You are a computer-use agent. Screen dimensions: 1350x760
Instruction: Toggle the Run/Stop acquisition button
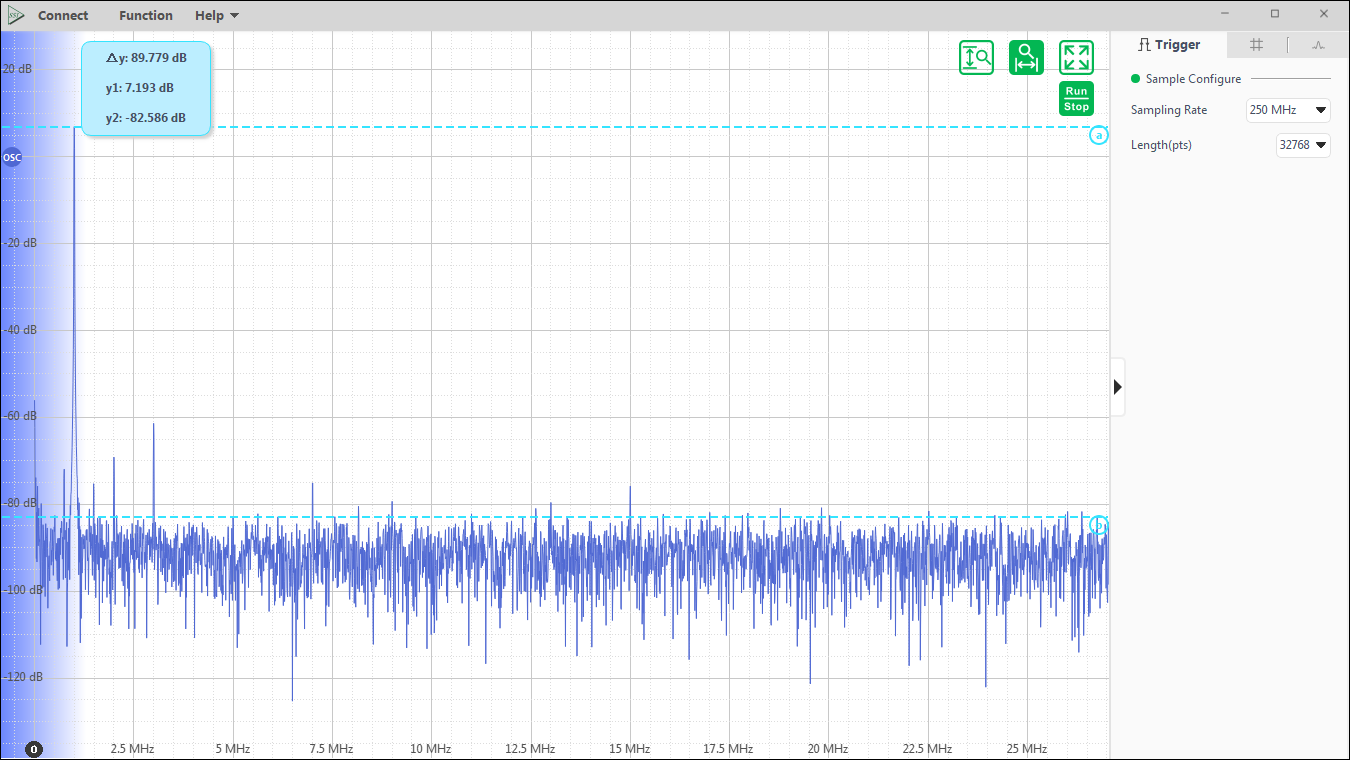coord(1076,98)
